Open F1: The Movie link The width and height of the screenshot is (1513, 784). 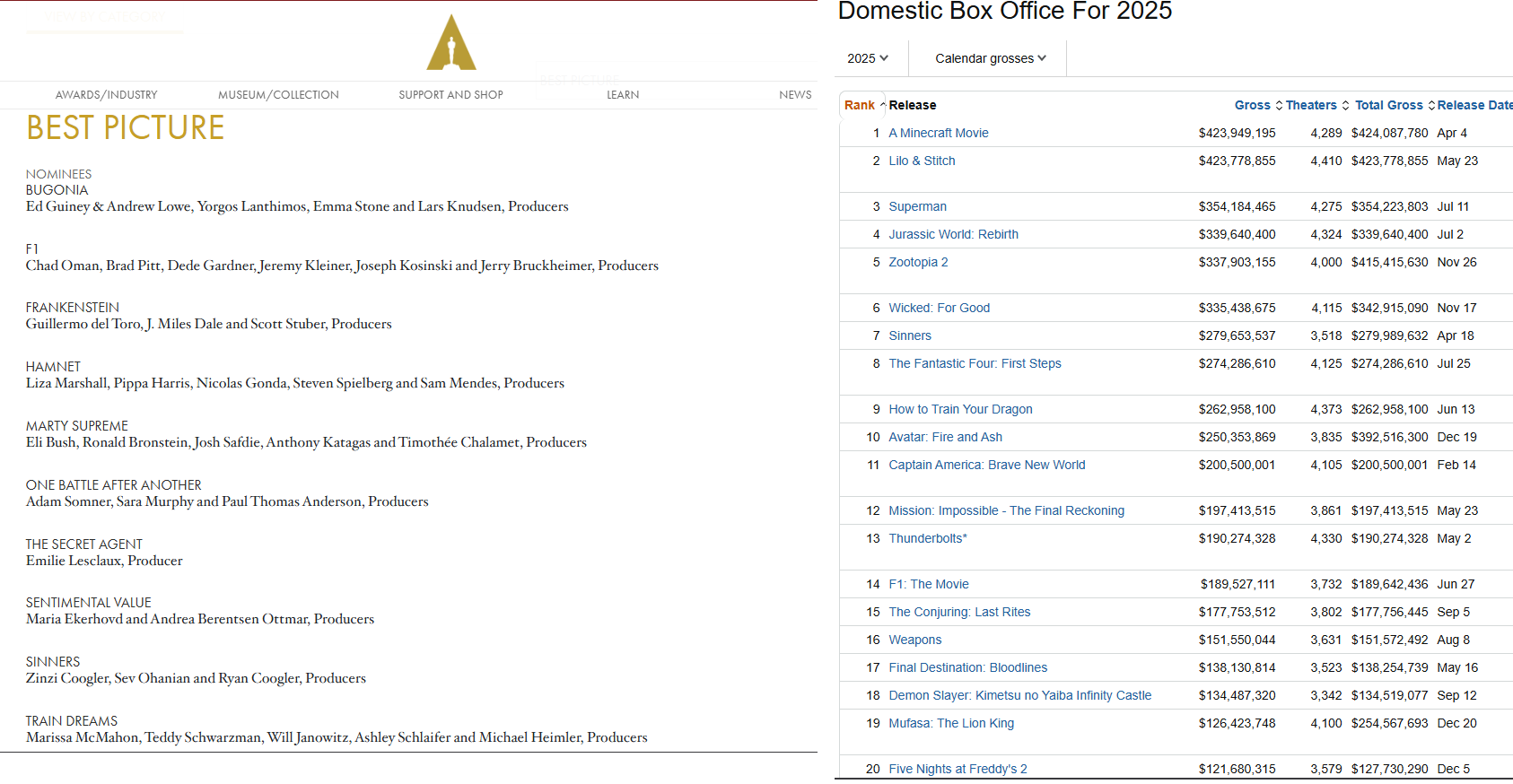point(929,584)
